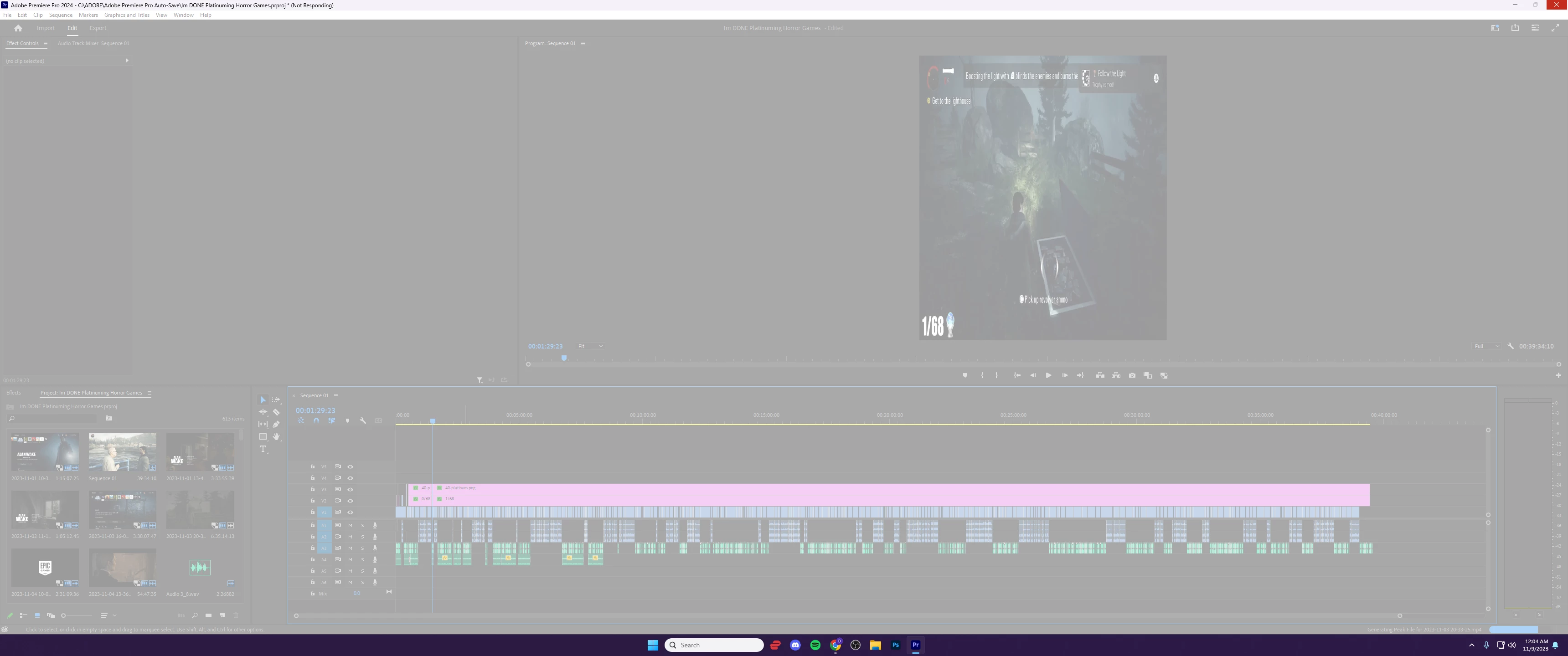The image size is (1568, 656).
Task: Click Add Marker in Program monitor
Action: pos(965,375)
